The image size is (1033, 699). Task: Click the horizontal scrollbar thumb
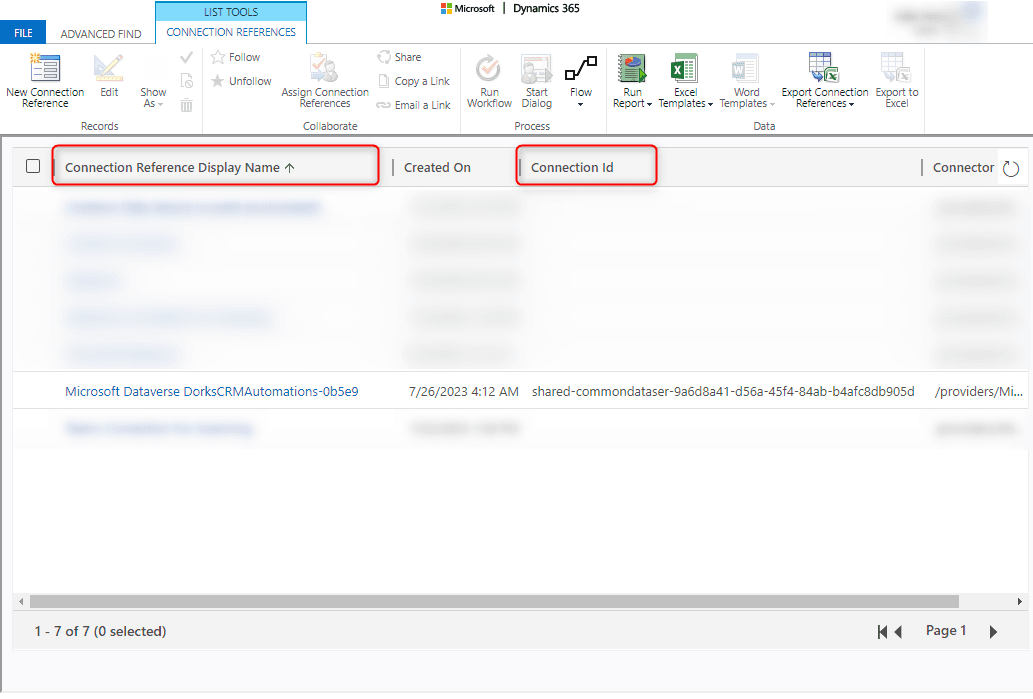pyautogui.click(x=494, y=601)
